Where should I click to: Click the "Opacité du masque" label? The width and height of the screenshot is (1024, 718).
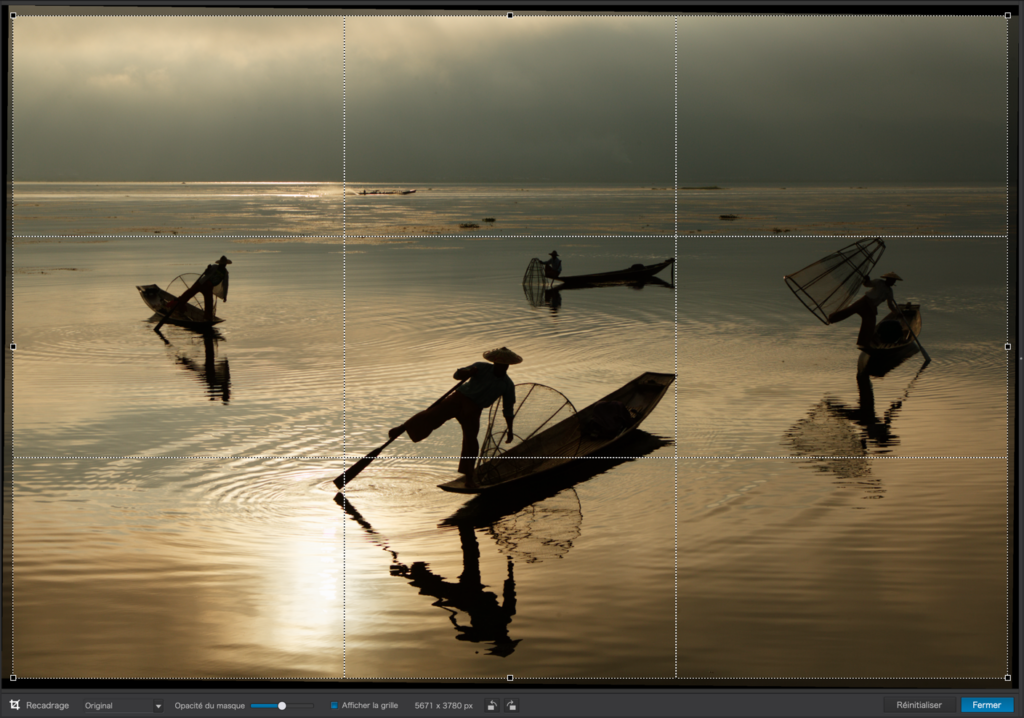(210, 706)
